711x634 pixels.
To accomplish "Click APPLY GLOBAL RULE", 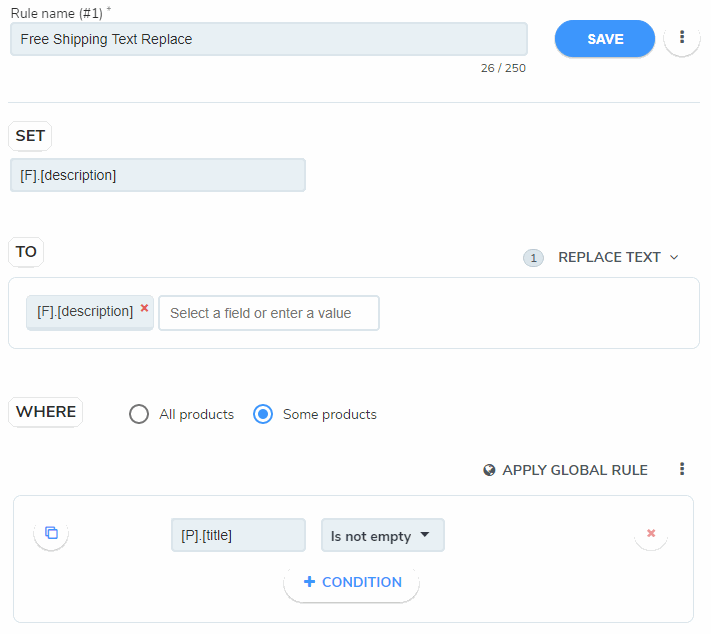I will [565, 470].
